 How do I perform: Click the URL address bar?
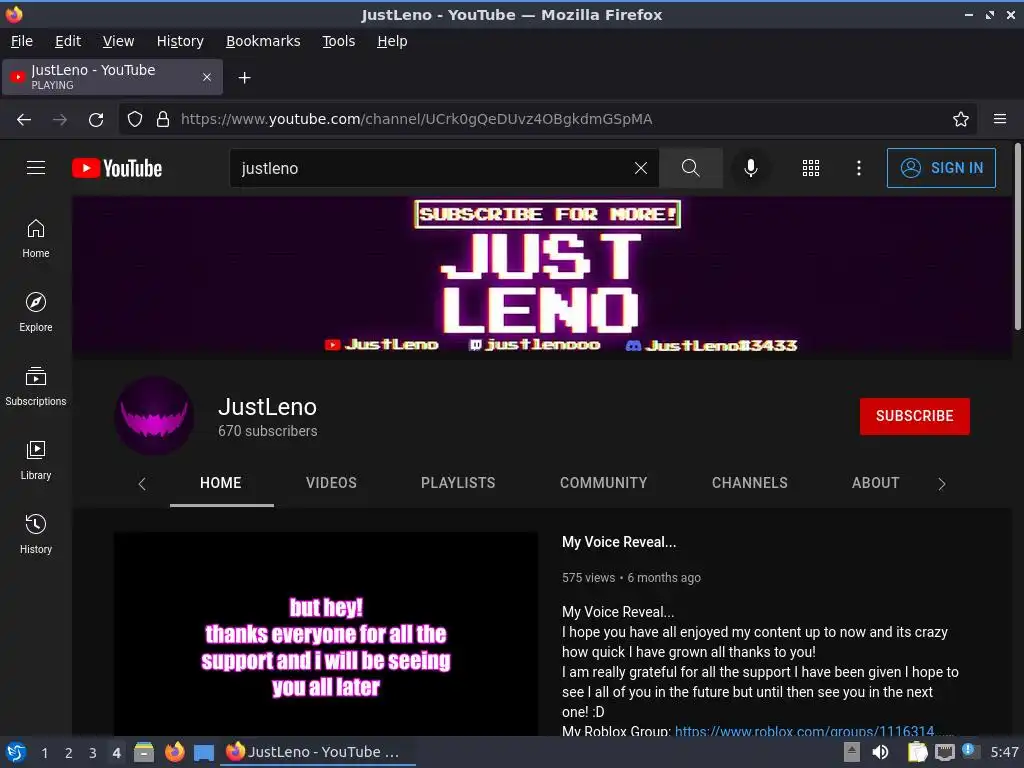pyautogui.click(x=549, y=120)
